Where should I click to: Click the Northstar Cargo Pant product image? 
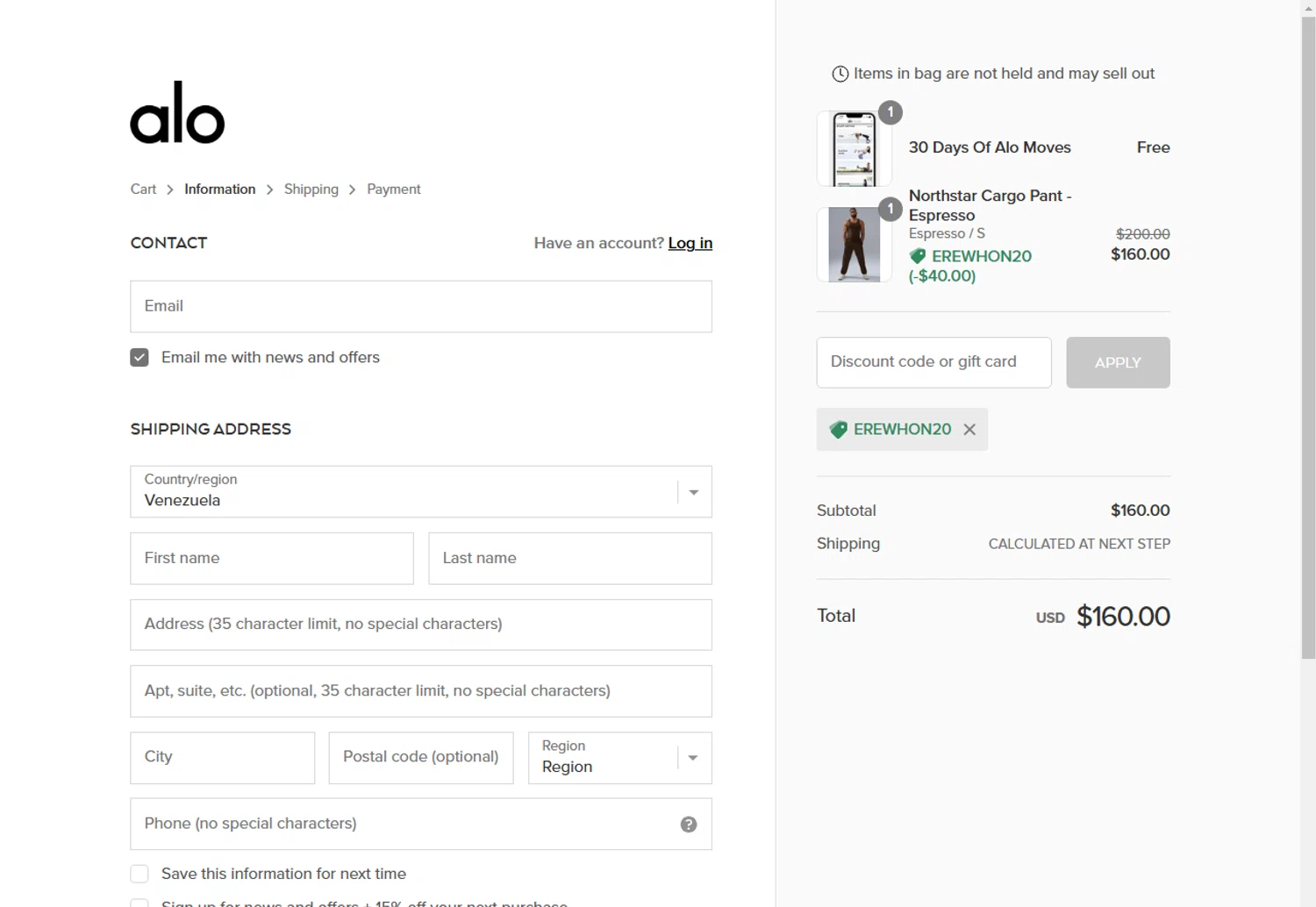coord(854,244)
